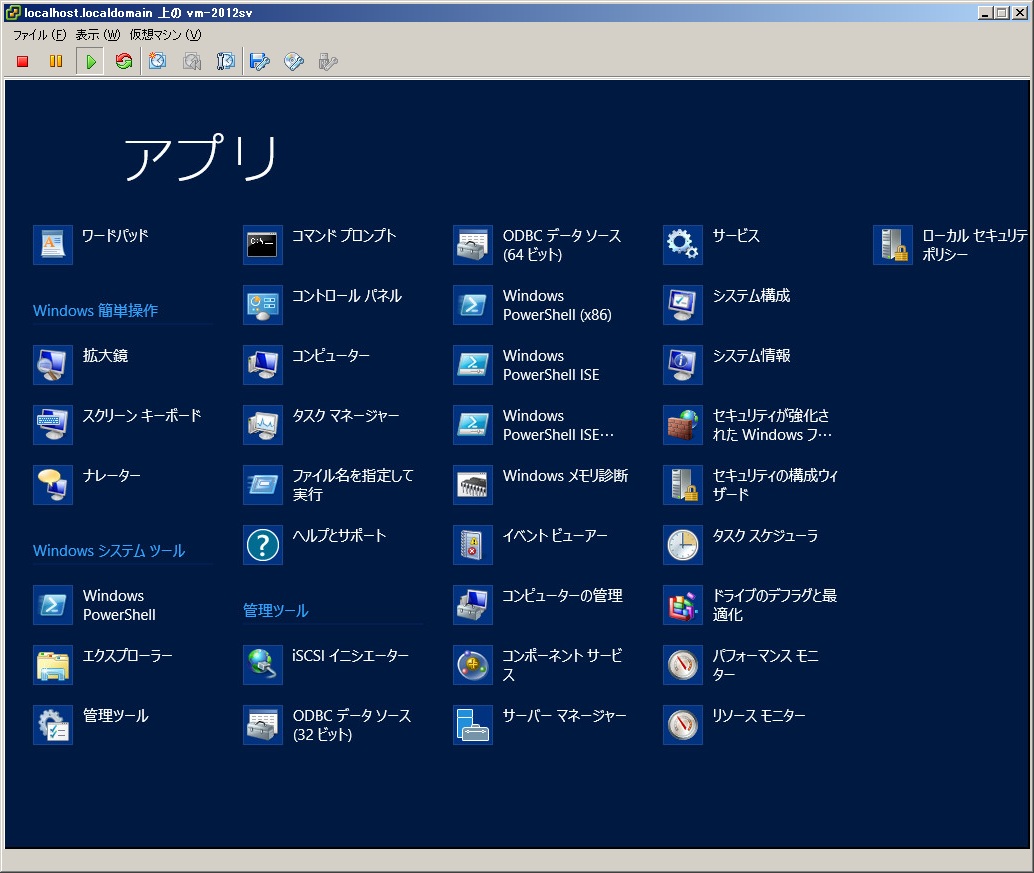Launch iSCSI イニシエーター

tap(326, 665)
